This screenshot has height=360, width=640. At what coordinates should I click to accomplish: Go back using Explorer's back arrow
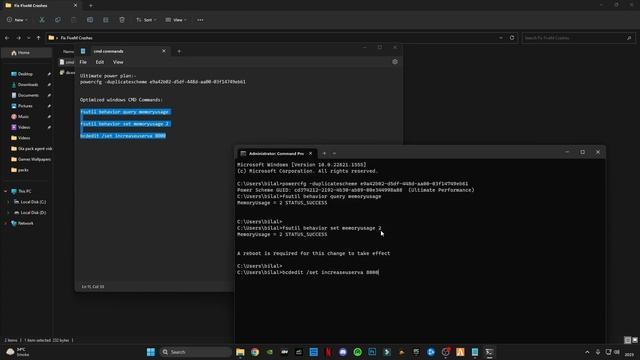pyautogui.click(x=7, y=38)
